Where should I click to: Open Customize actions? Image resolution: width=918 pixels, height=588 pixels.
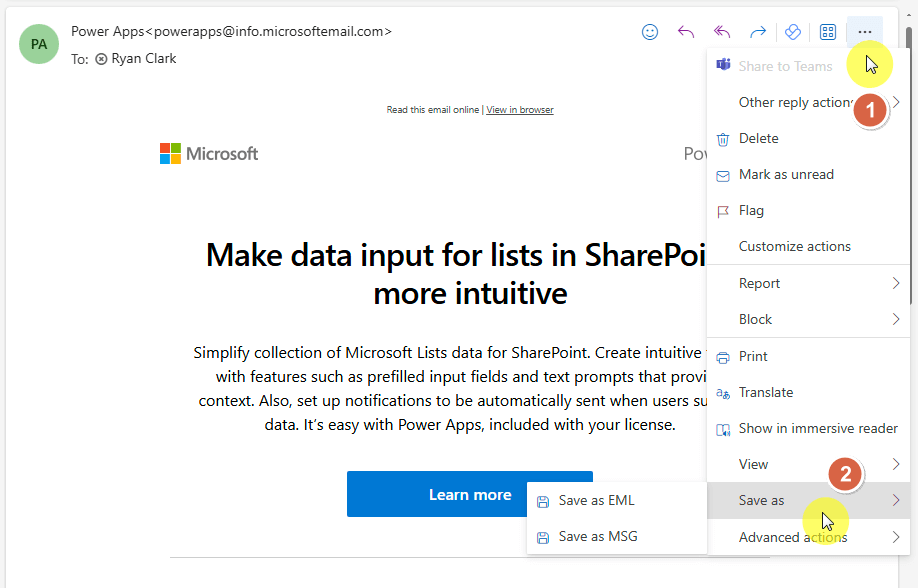click(x=808, y=247)
